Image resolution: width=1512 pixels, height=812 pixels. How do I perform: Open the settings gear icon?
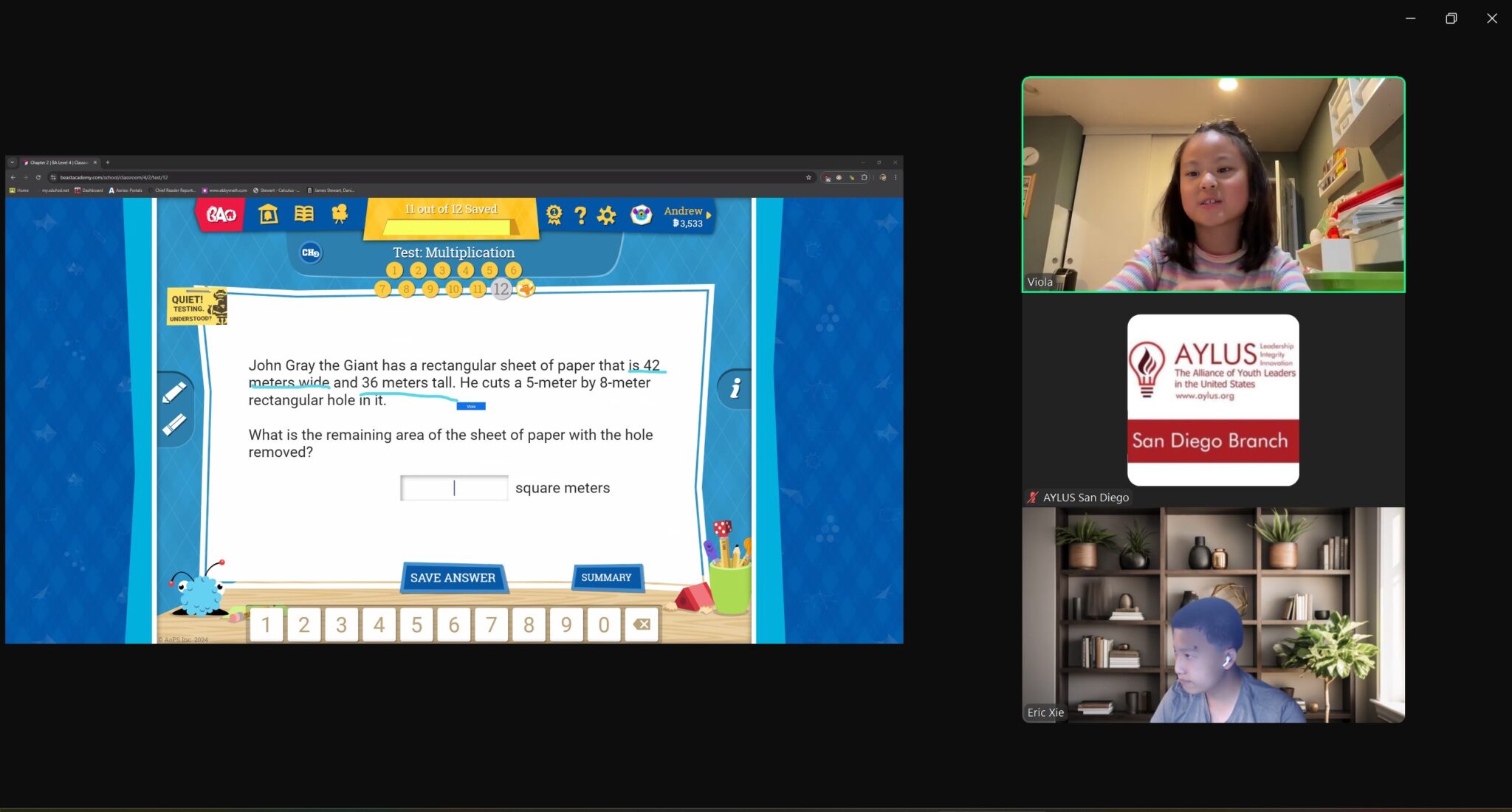(x=606, y=216)
